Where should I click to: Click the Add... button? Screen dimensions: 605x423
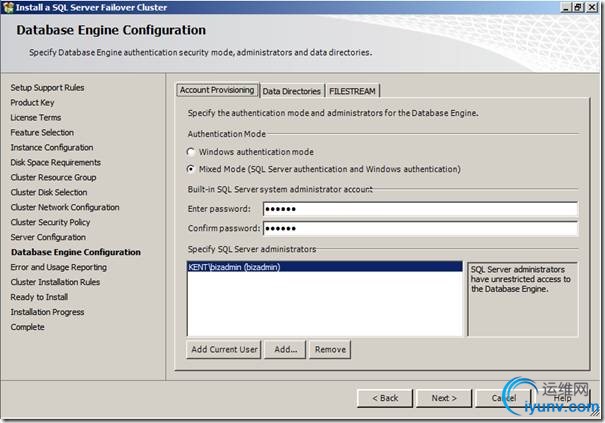(x=286, y=349)
